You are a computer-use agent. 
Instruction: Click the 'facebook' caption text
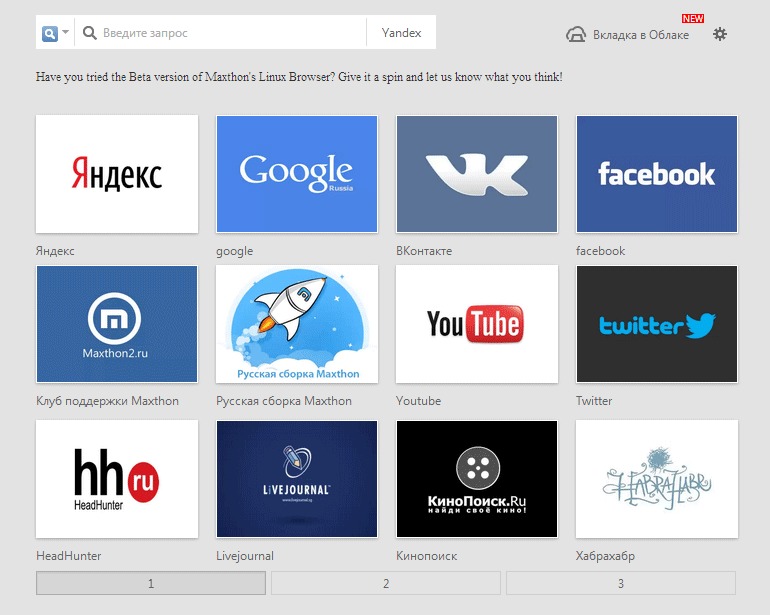[x=600, y=251]
